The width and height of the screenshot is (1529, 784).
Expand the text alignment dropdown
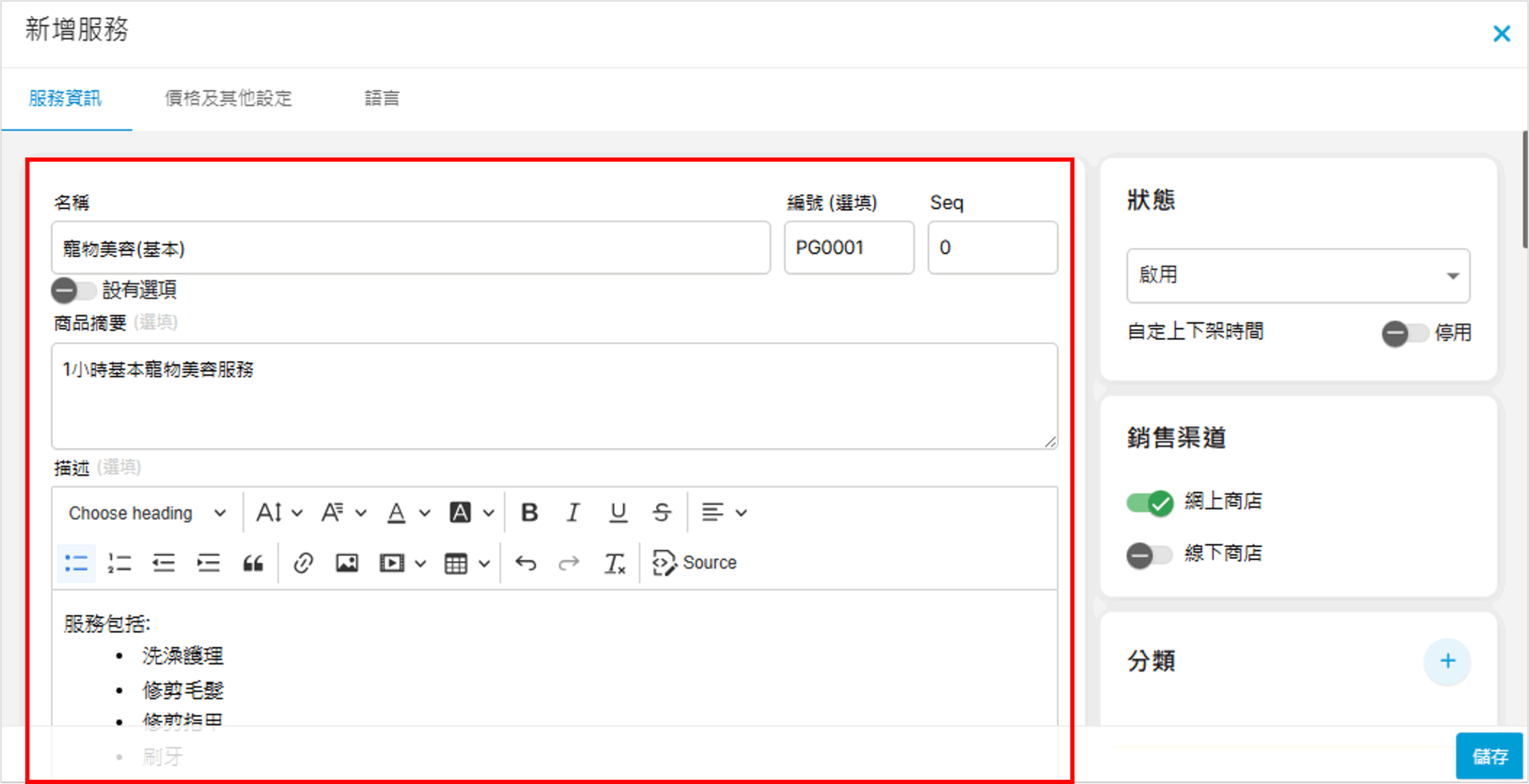point(723,512)
